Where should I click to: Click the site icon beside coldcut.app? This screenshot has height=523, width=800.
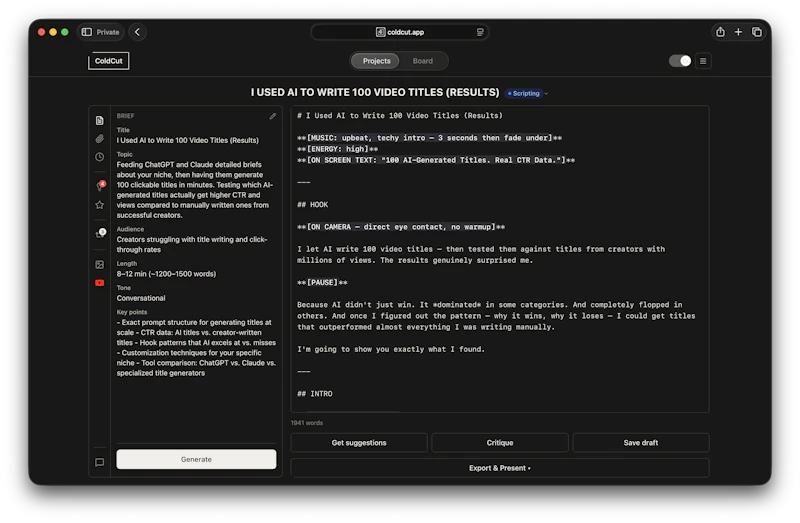[x=381, y=32]
